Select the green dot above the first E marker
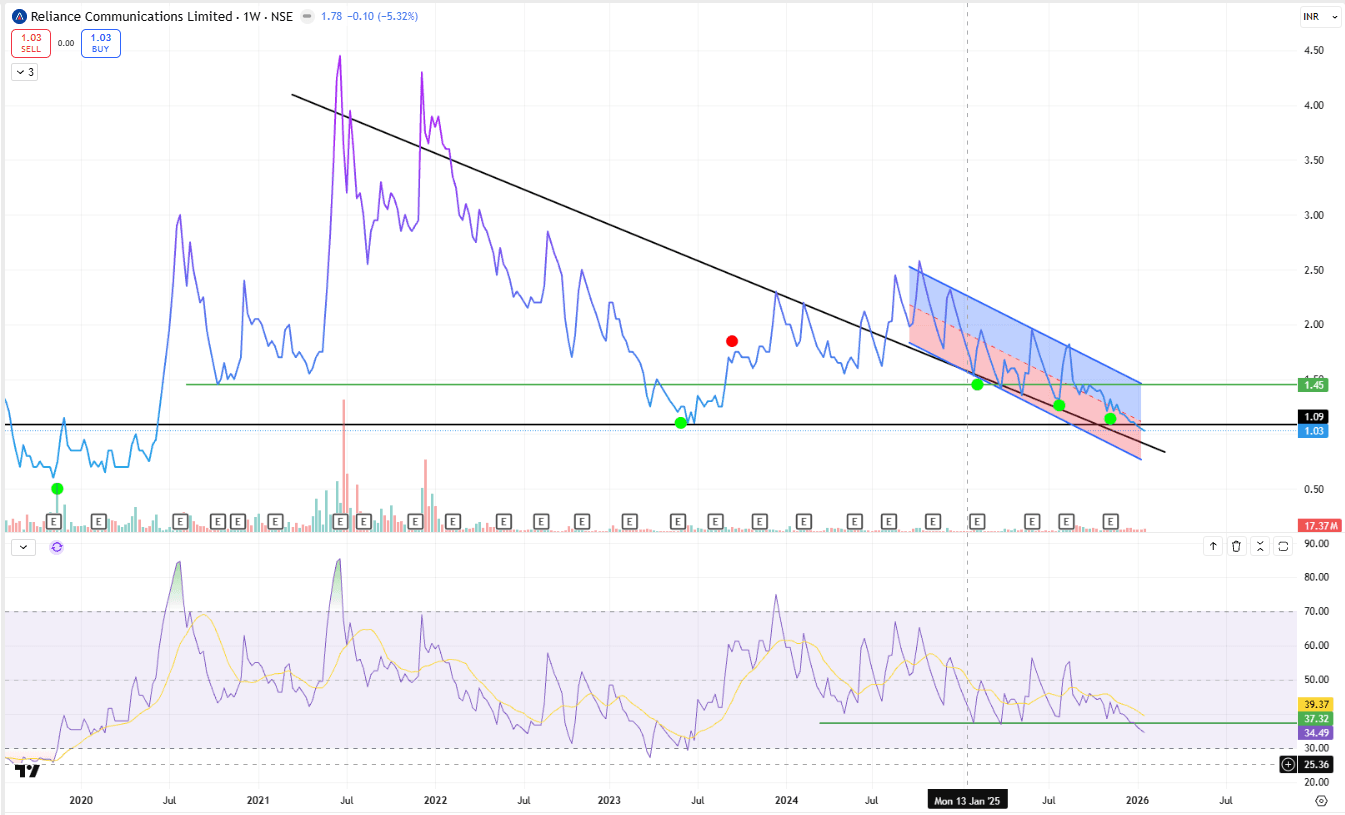Screen dimensions: 1345x815 tap(57, 488)
